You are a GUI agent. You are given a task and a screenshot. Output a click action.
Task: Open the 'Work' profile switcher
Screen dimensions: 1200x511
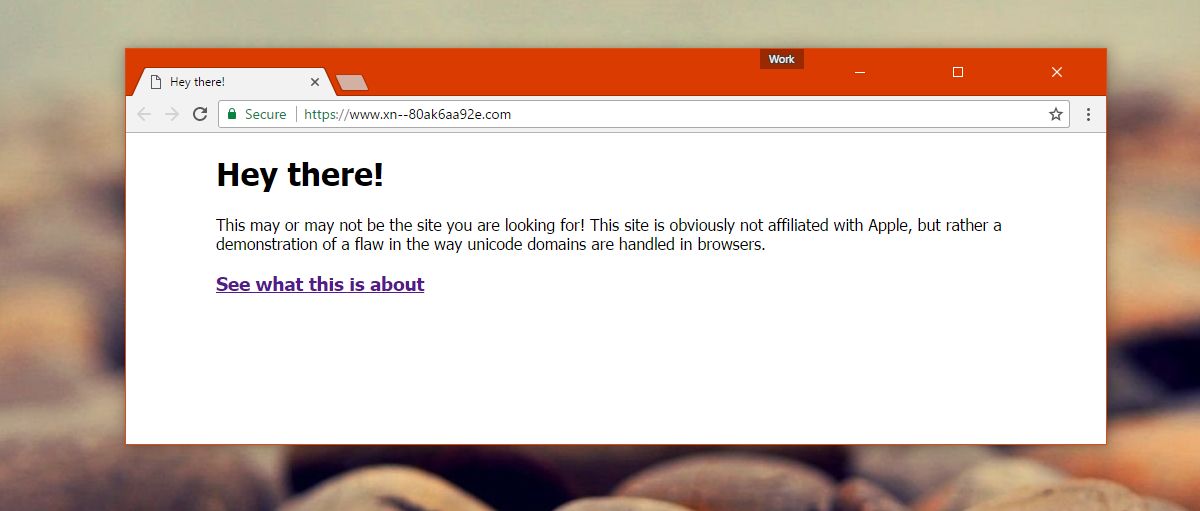[782, 59]
